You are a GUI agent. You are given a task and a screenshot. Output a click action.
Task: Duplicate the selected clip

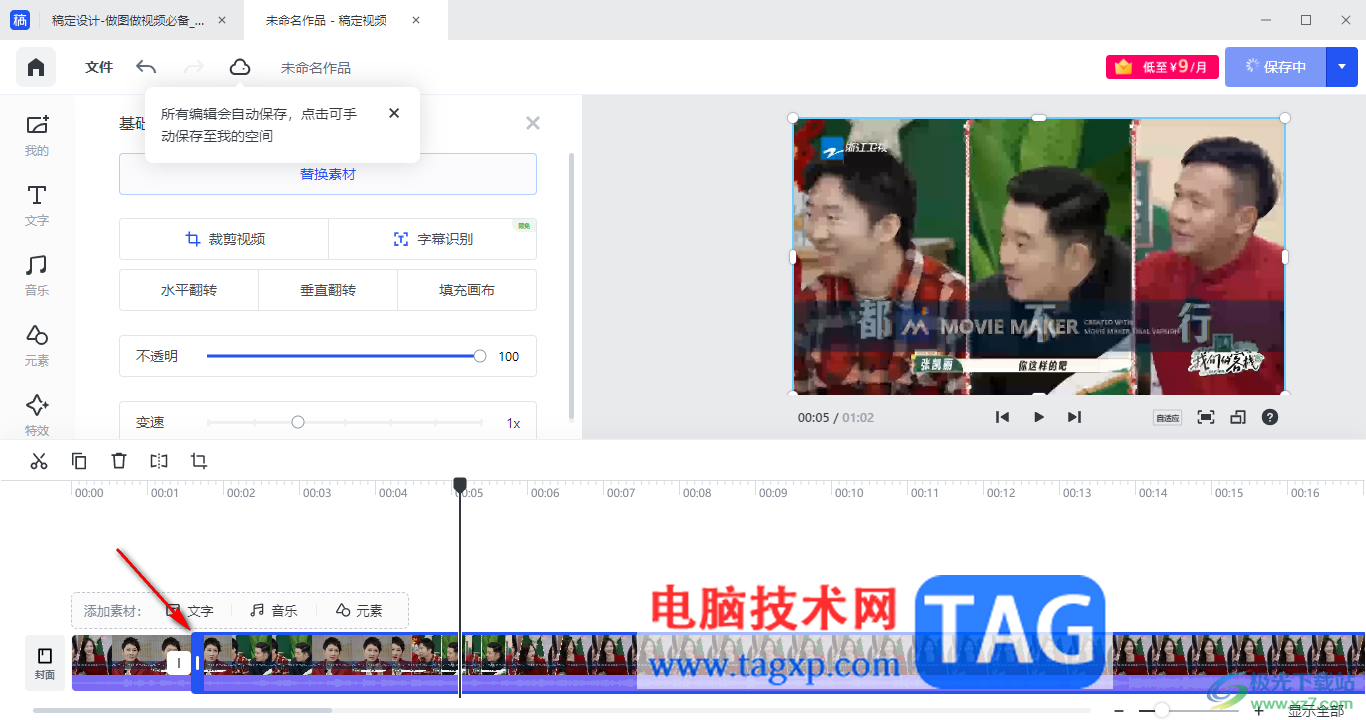(x=79, y=461)
